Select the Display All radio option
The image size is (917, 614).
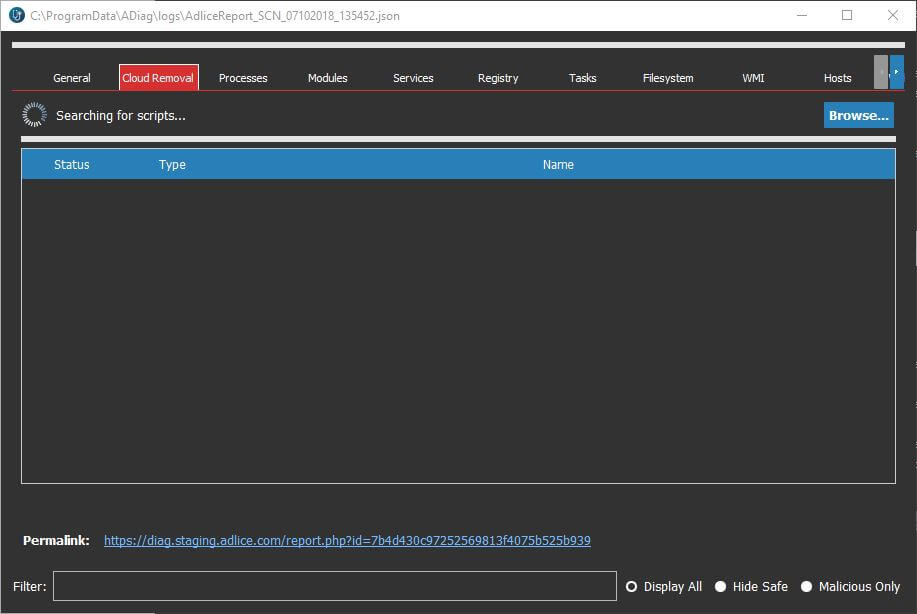coord(631,587)
